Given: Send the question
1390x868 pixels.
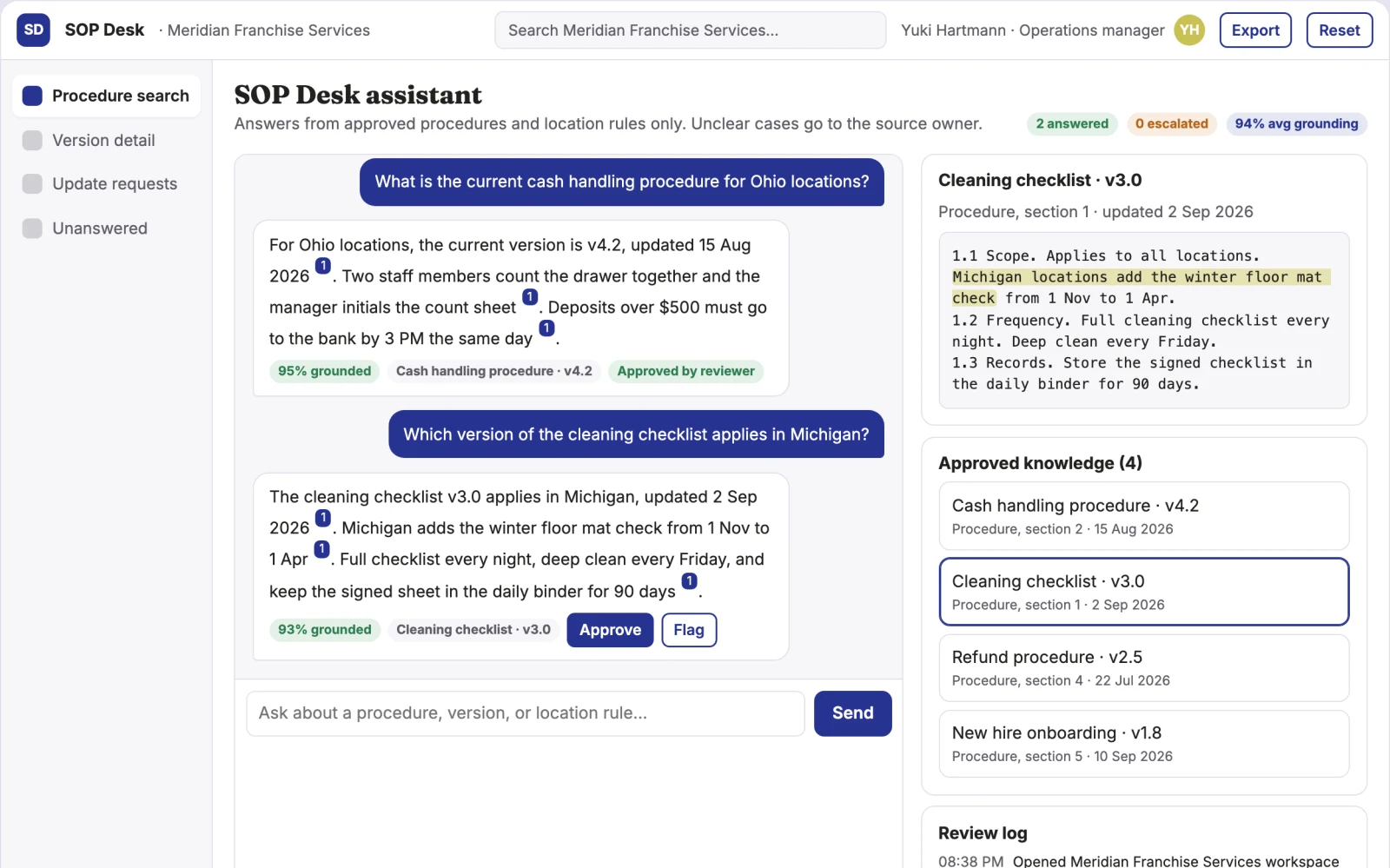Looking at the screenshot, I should tap(852, 713).
